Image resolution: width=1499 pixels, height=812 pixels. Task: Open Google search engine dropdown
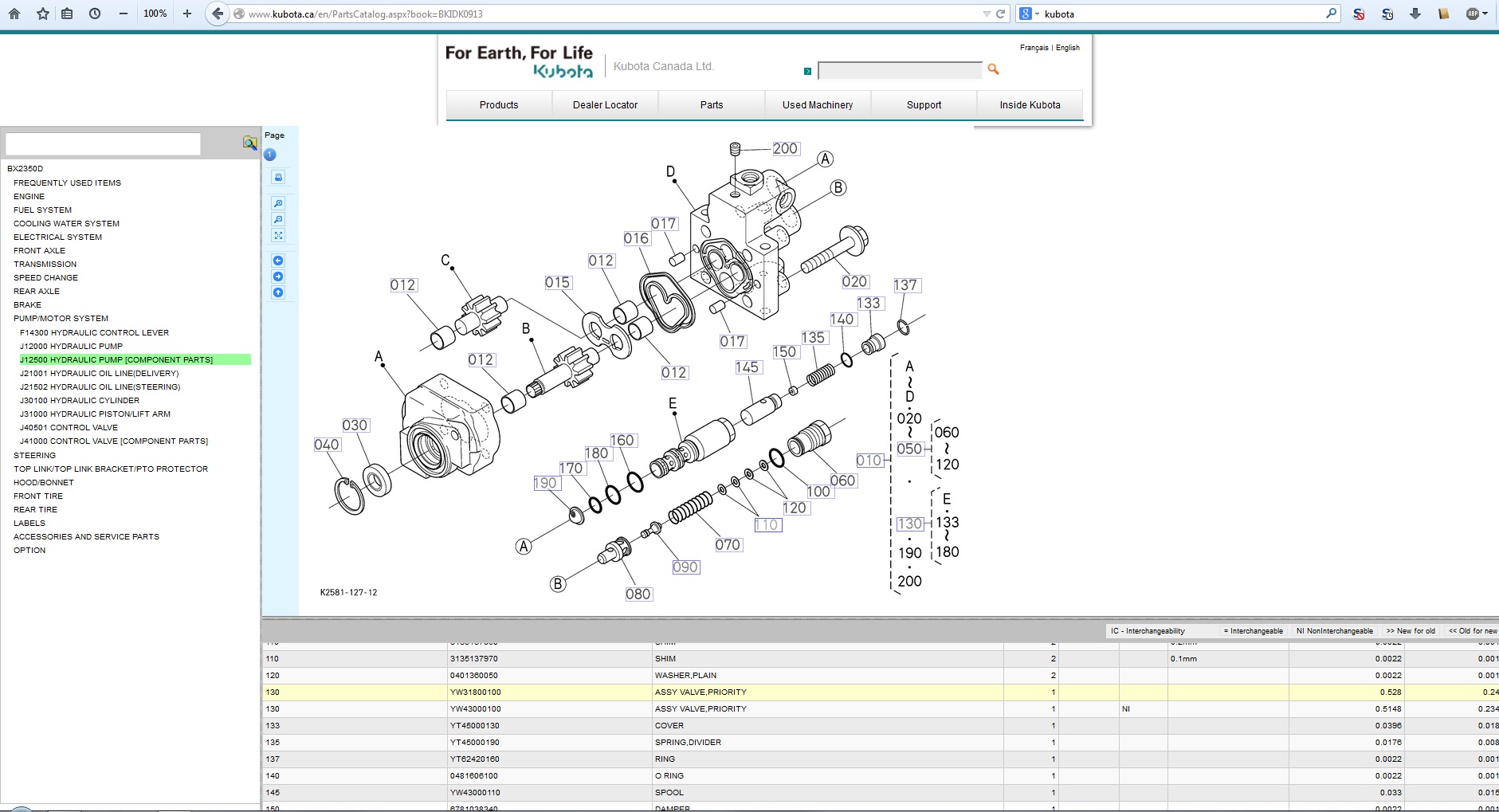point(1029,14)
